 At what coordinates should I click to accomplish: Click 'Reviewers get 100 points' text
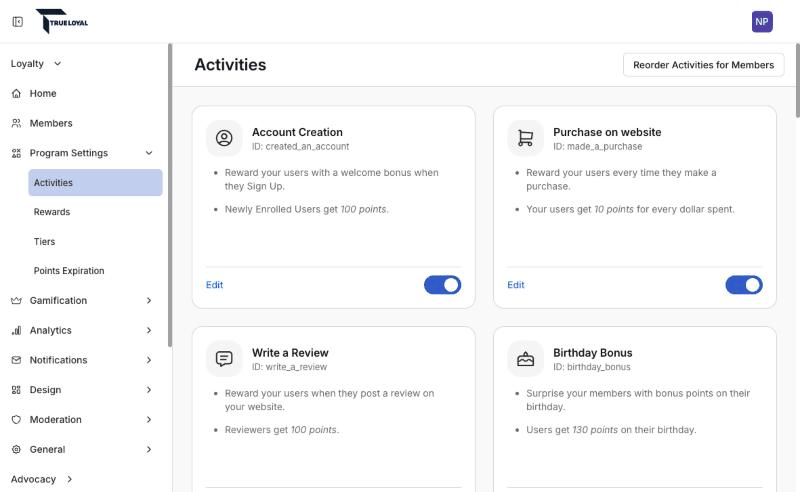[282, 430]
